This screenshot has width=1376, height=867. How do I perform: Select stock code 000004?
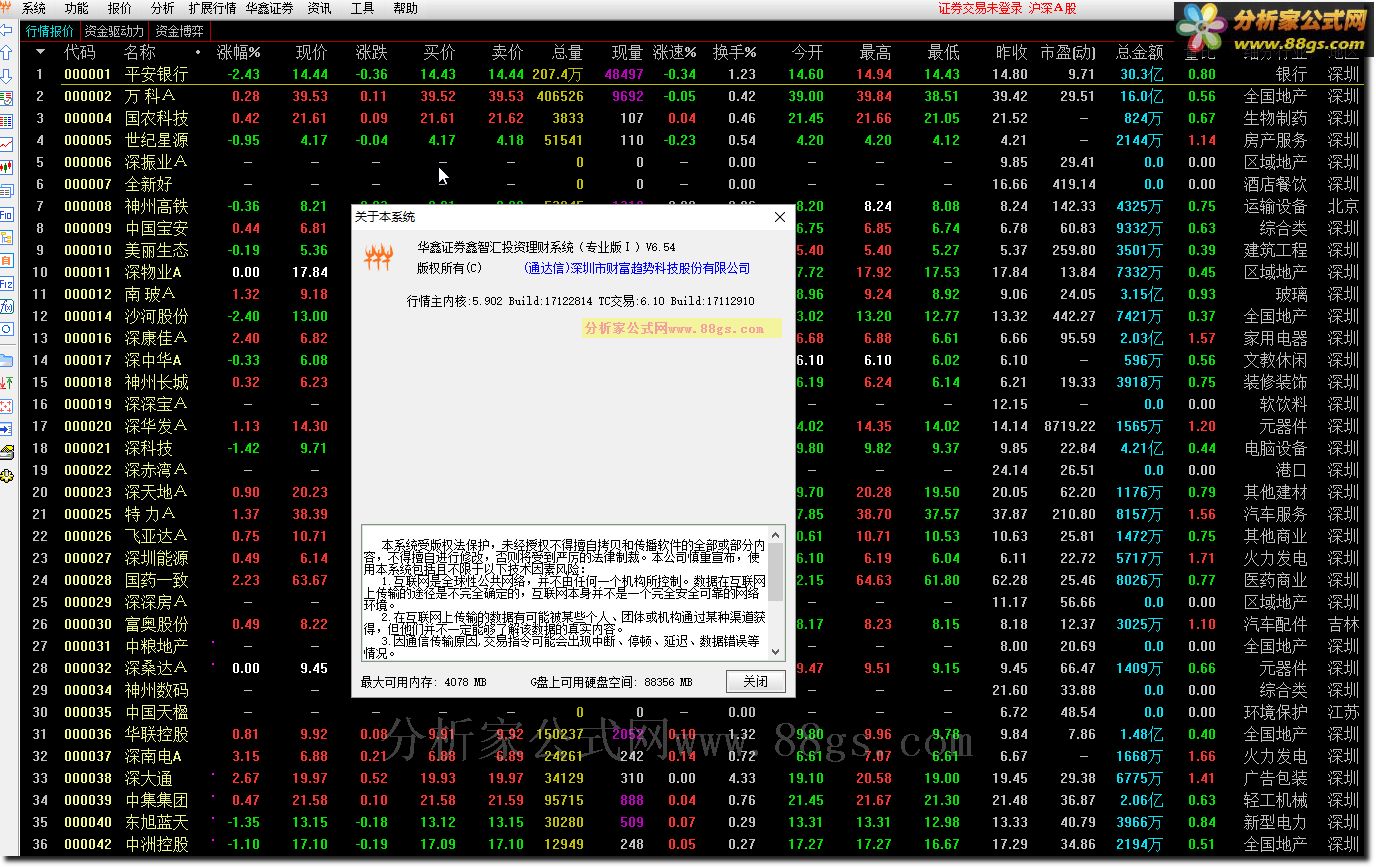[x=88, y=118]
